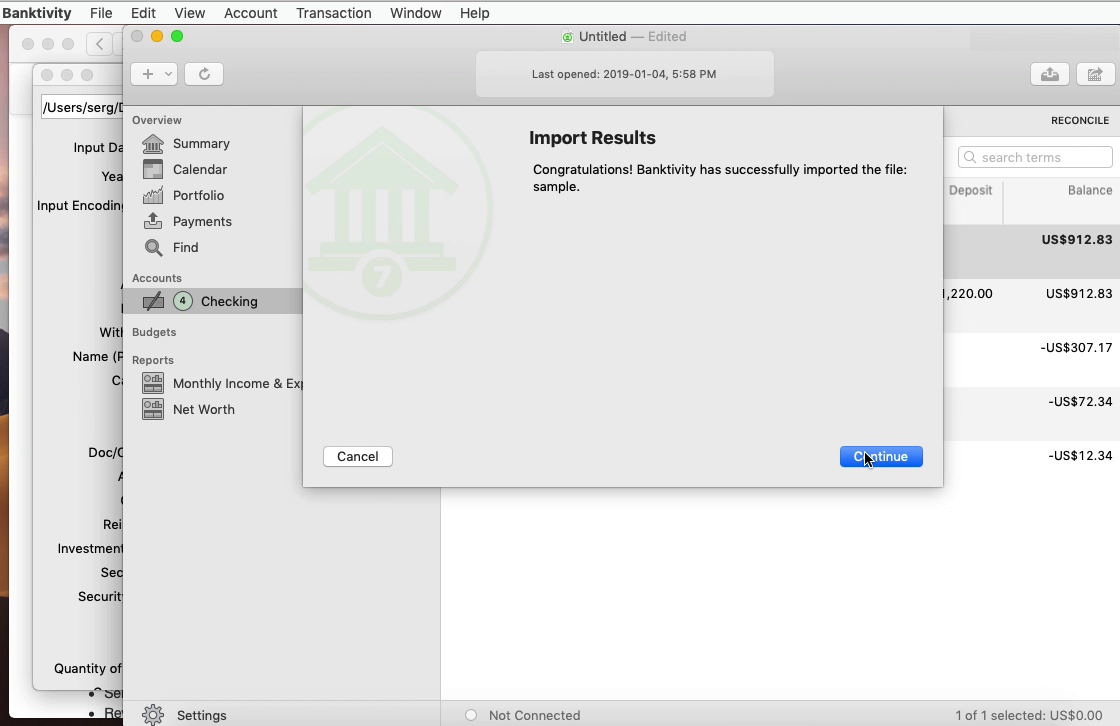Toggle the Not Connected status indicator

471,715
